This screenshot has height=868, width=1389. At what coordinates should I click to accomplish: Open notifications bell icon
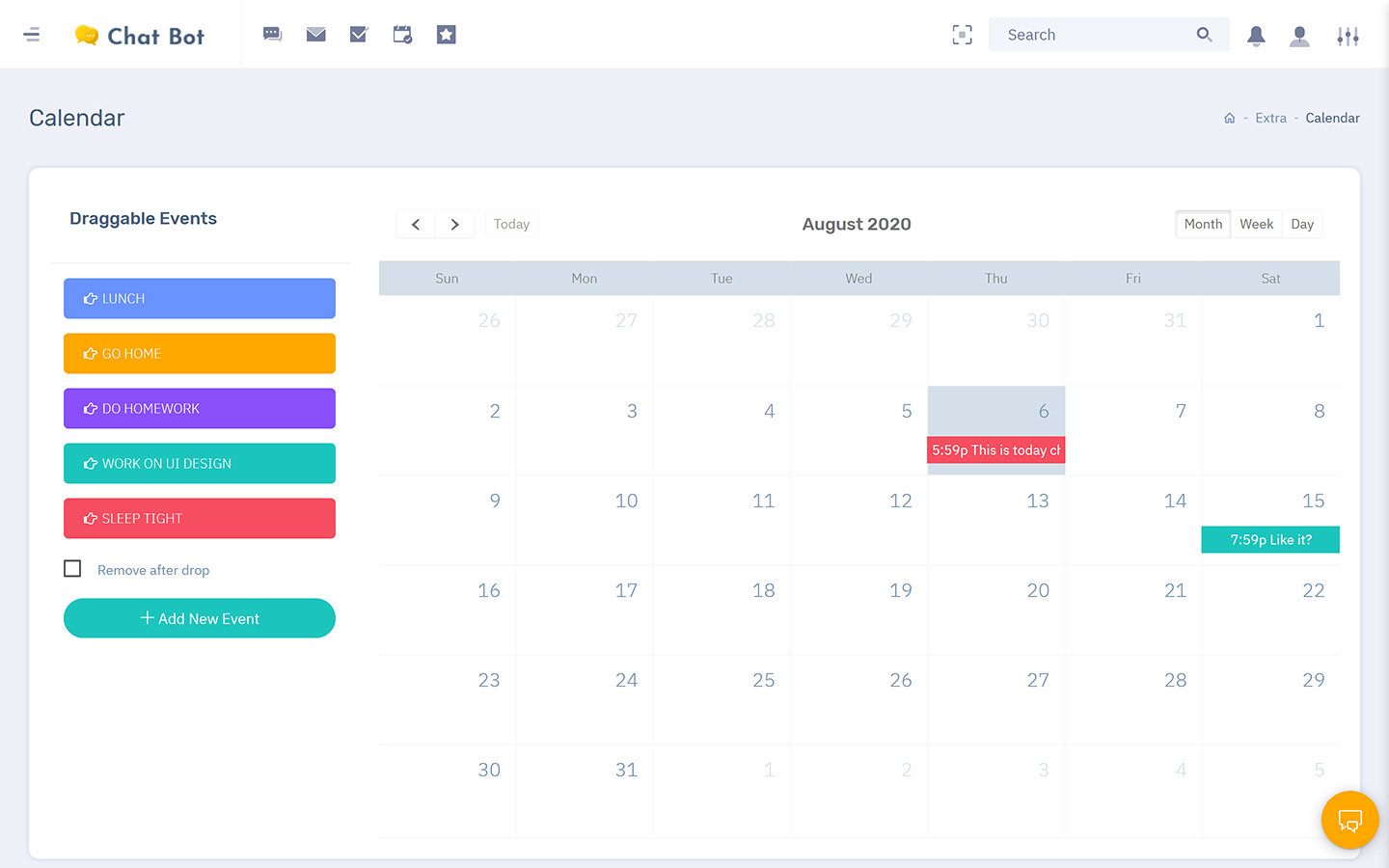(1256, 36)
